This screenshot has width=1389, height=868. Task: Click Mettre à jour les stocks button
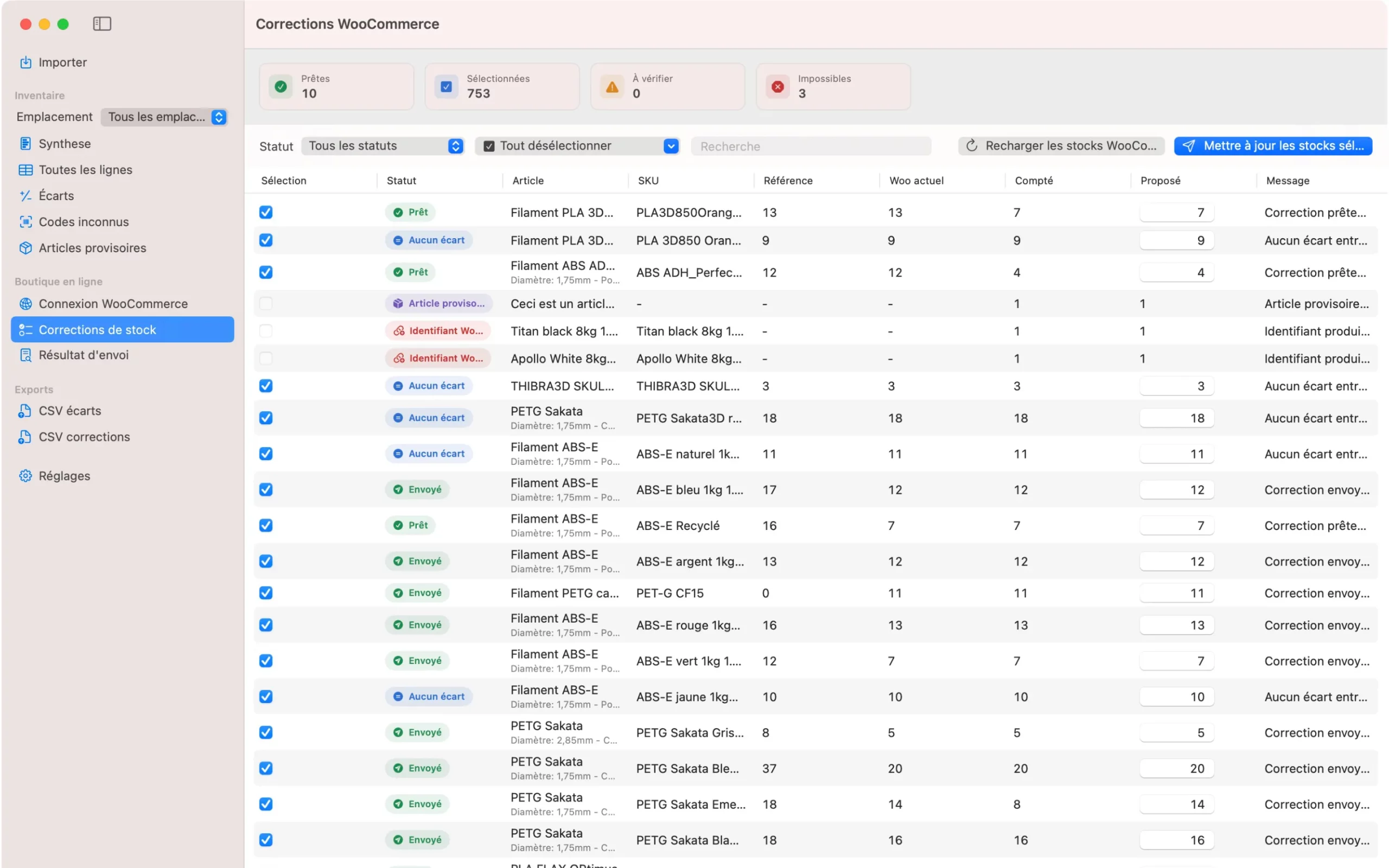tap(1273, 146)
